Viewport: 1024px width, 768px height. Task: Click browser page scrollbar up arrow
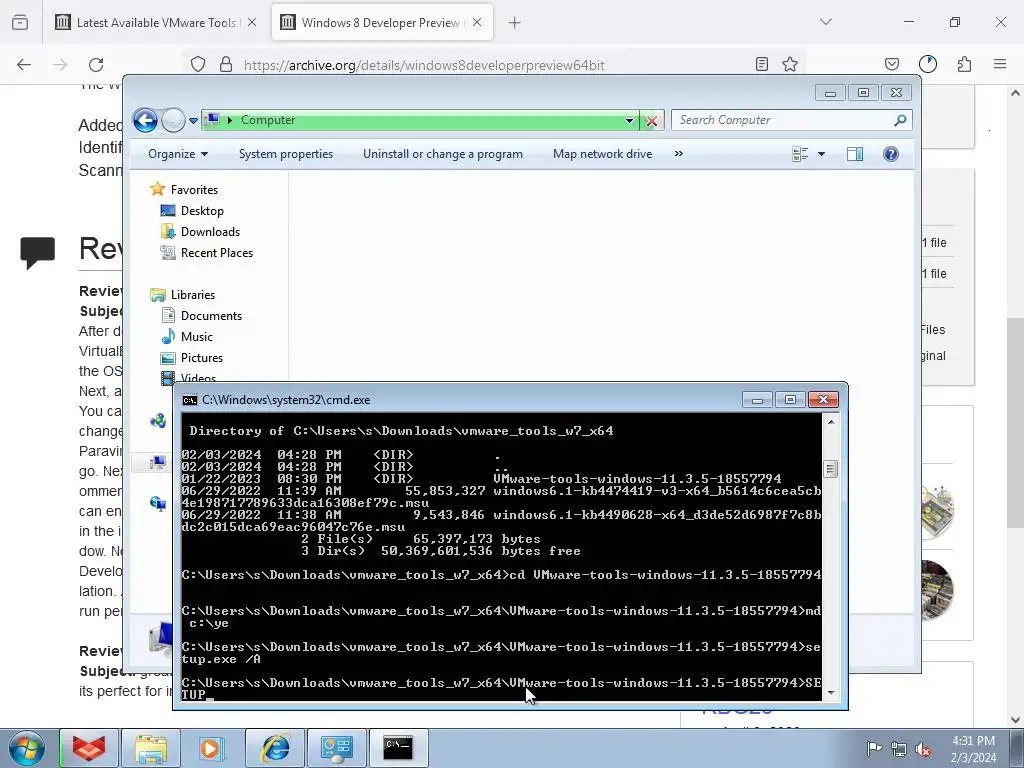1015,93
